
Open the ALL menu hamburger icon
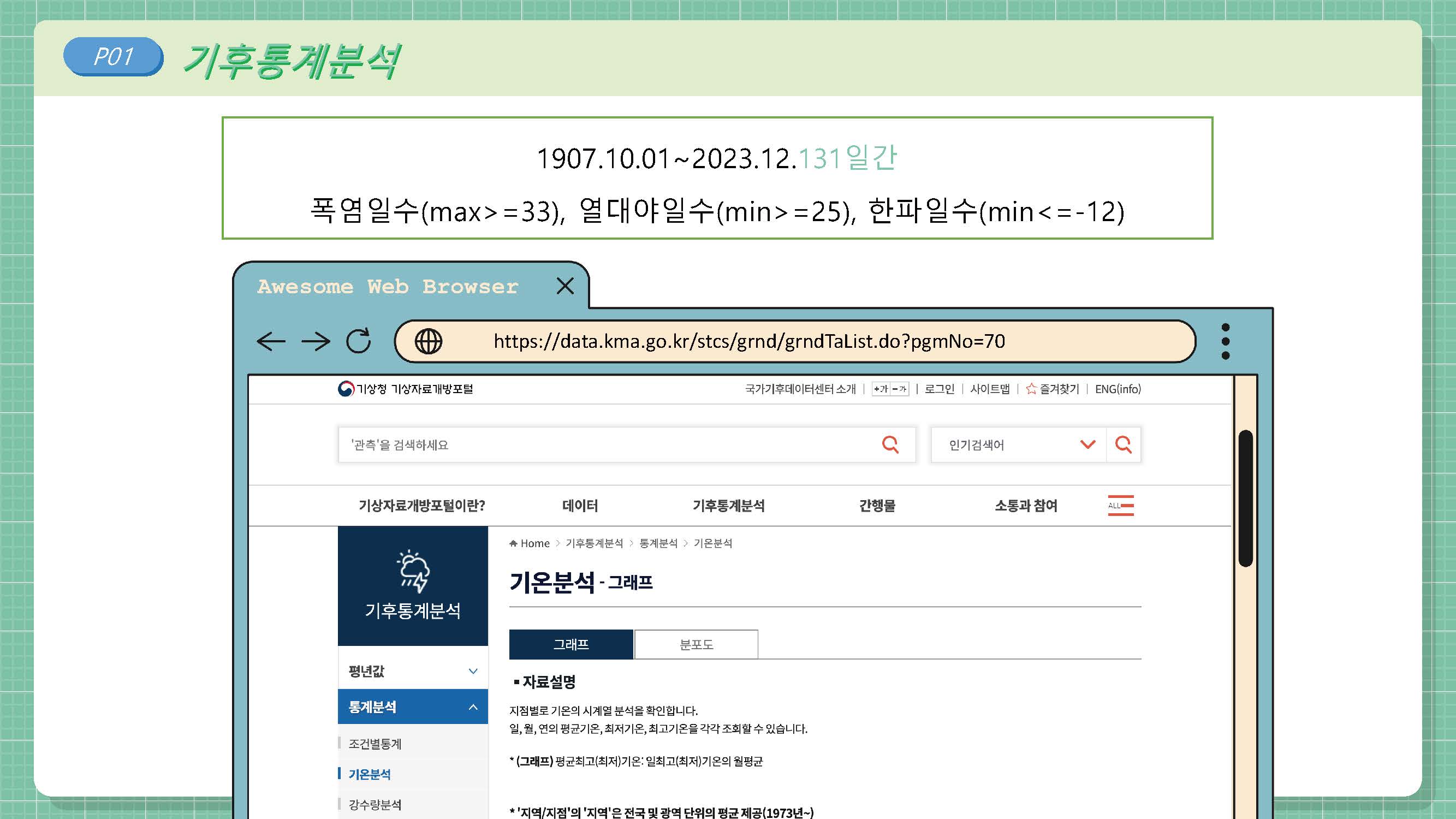(1121, 505)
